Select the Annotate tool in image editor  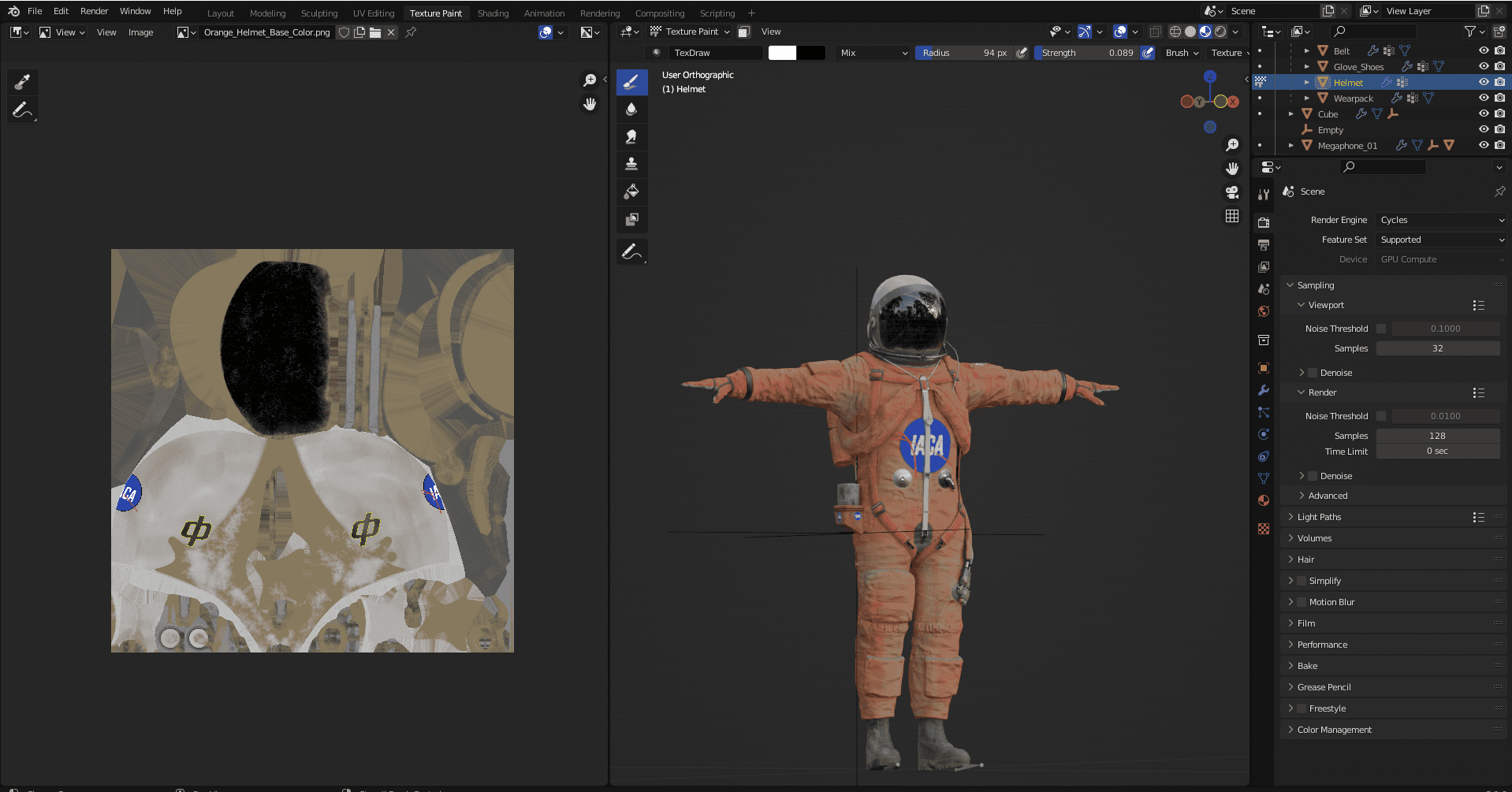(x=22, y=110)
